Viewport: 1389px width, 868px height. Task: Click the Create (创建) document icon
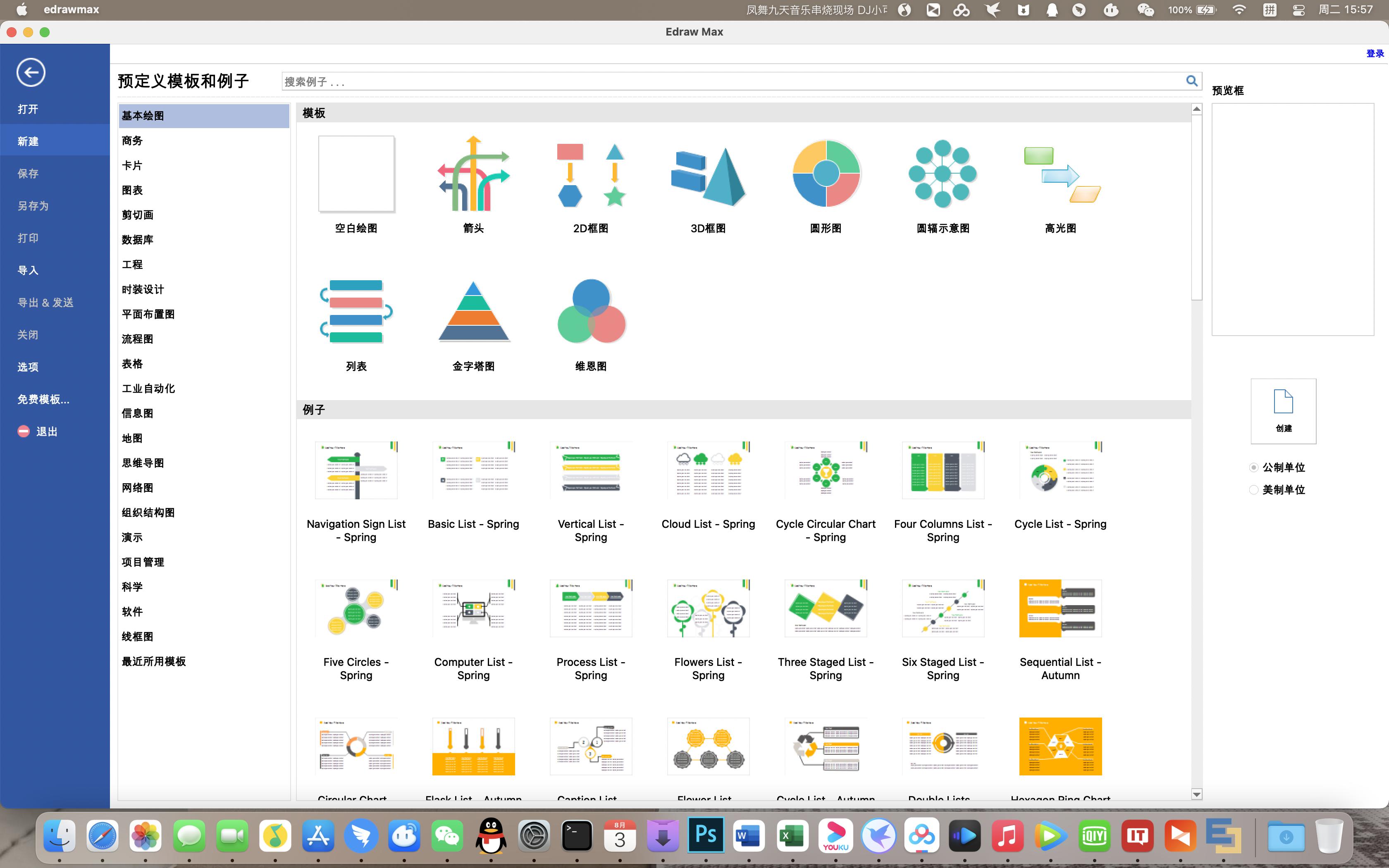pos(1283,410)
